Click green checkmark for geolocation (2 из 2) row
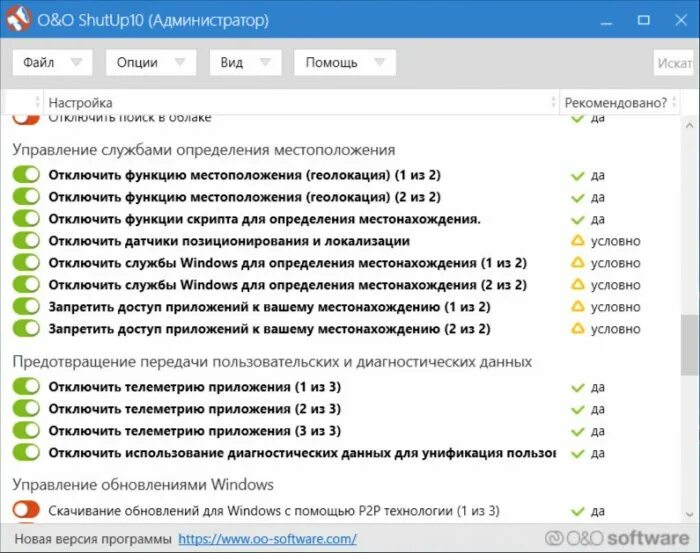Screen dimensions: 700x553 578,198
